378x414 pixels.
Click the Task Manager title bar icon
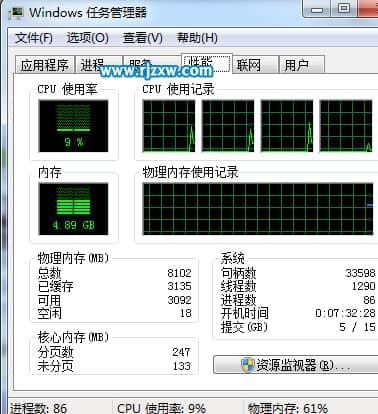pyautogui.click(x=16, y=13)
